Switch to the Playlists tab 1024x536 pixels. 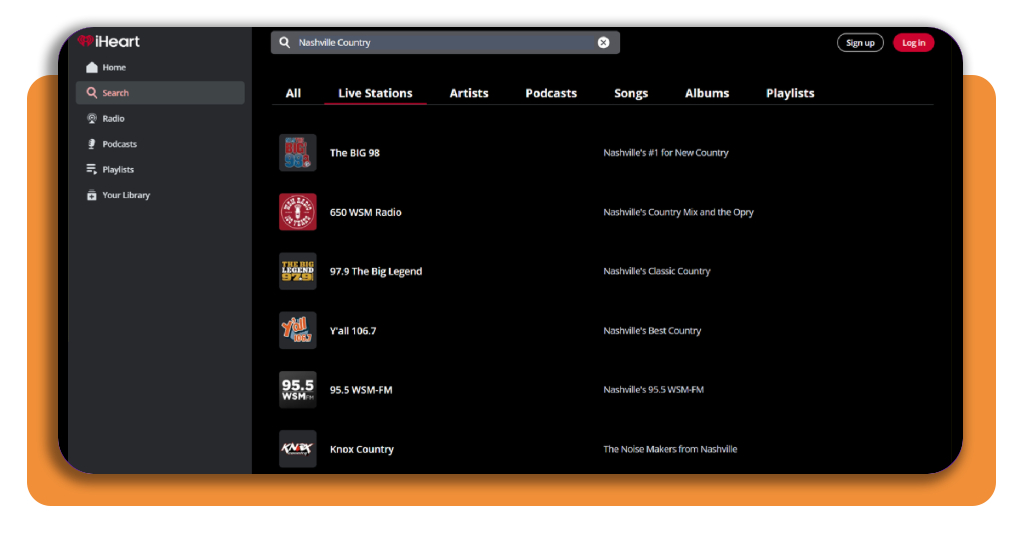tap(790, 93)
